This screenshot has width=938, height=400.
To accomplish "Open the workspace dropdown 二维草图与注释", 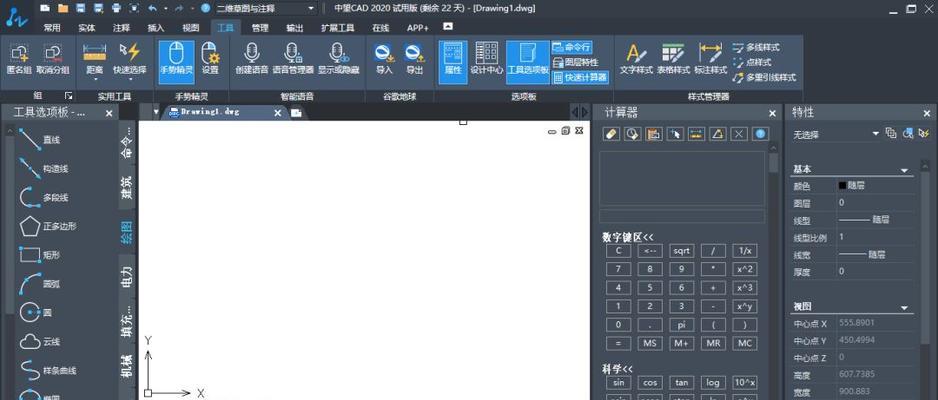I will click(266, 8).
